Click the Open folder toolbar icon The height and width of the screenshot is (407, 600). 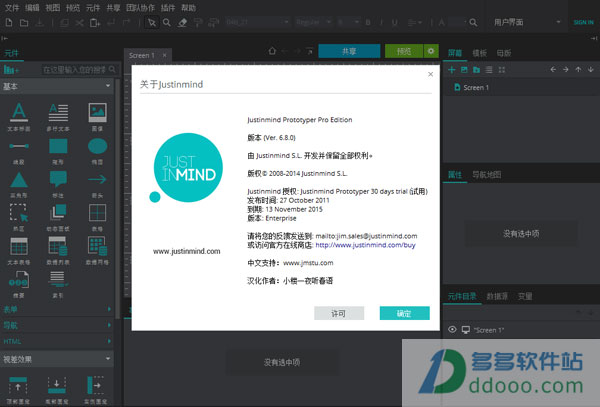(24, 23)
